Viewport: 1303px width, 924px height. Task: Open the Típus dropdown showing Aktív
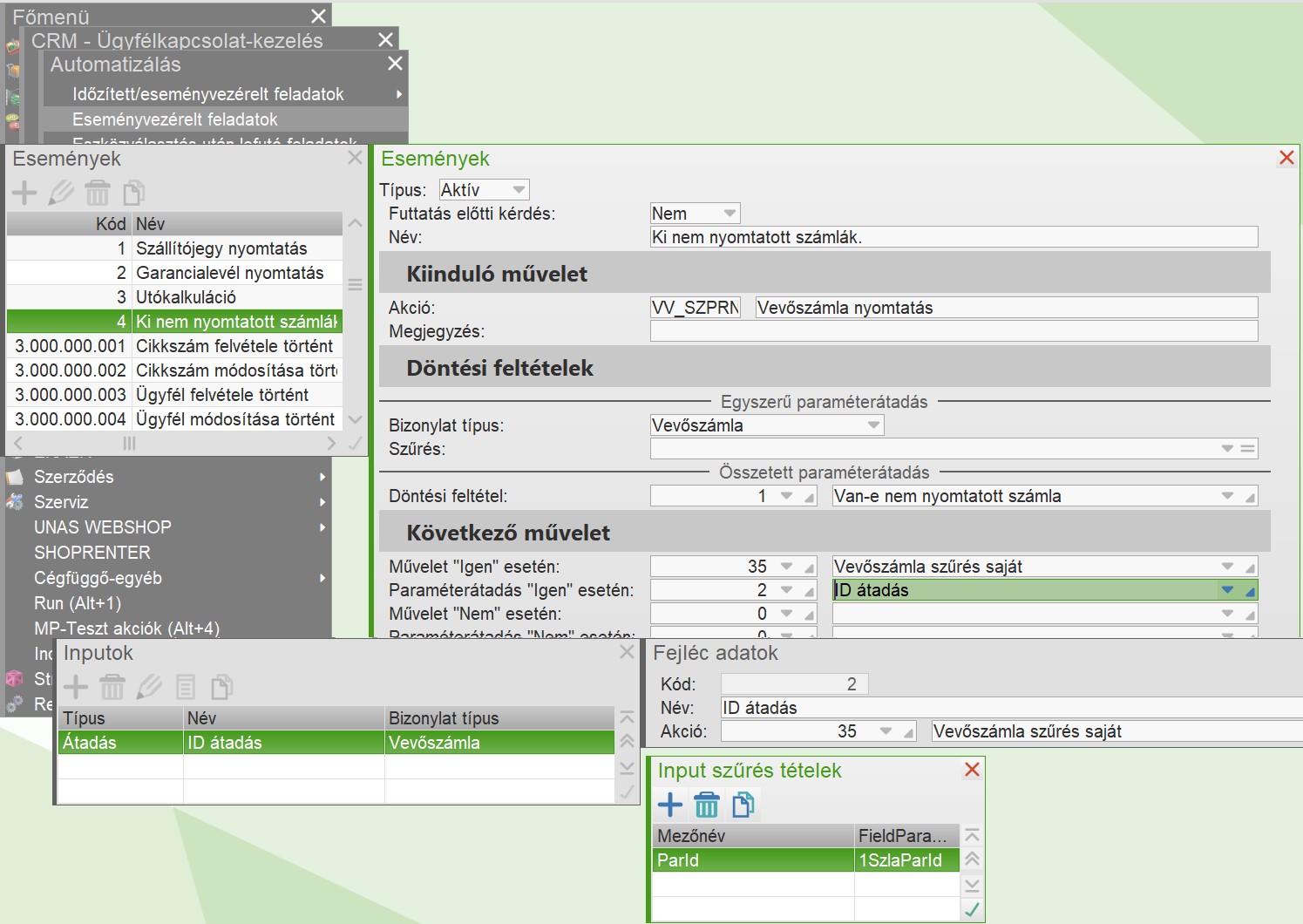coord(519,190)
